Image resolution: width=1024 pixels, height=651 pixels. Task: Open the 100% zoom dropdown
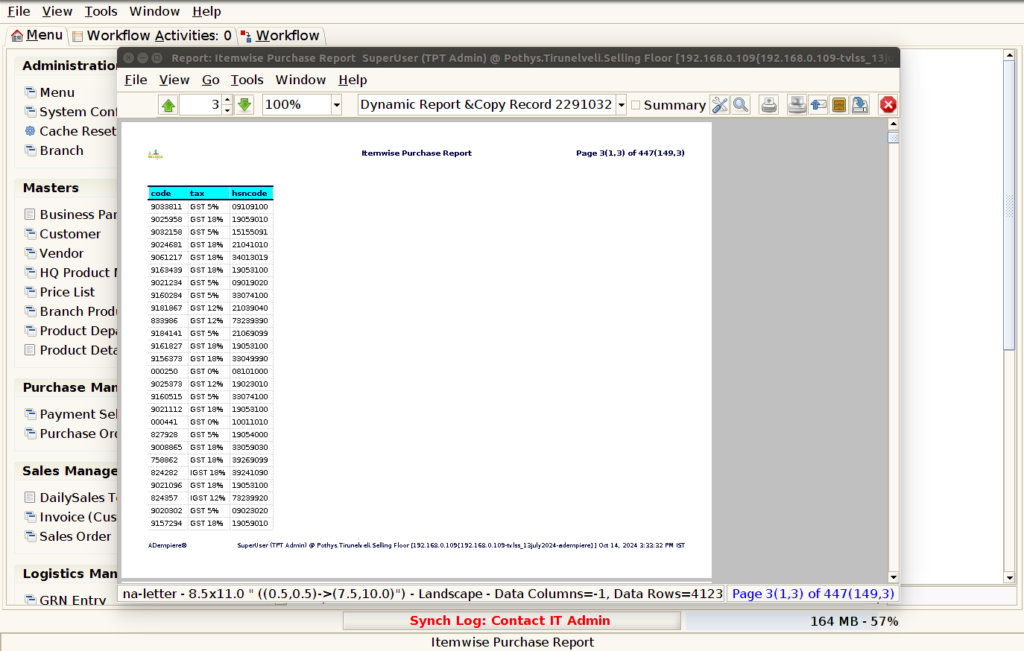(336, 105)
